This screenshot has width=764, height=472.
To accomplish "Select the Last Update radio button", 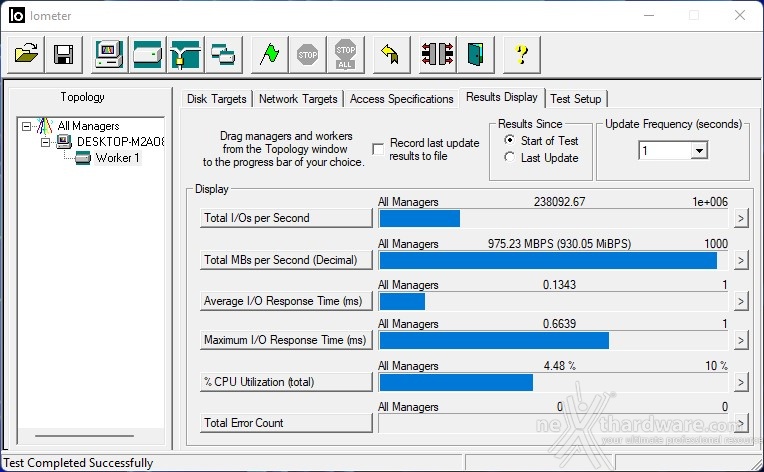I will [510, 157].
